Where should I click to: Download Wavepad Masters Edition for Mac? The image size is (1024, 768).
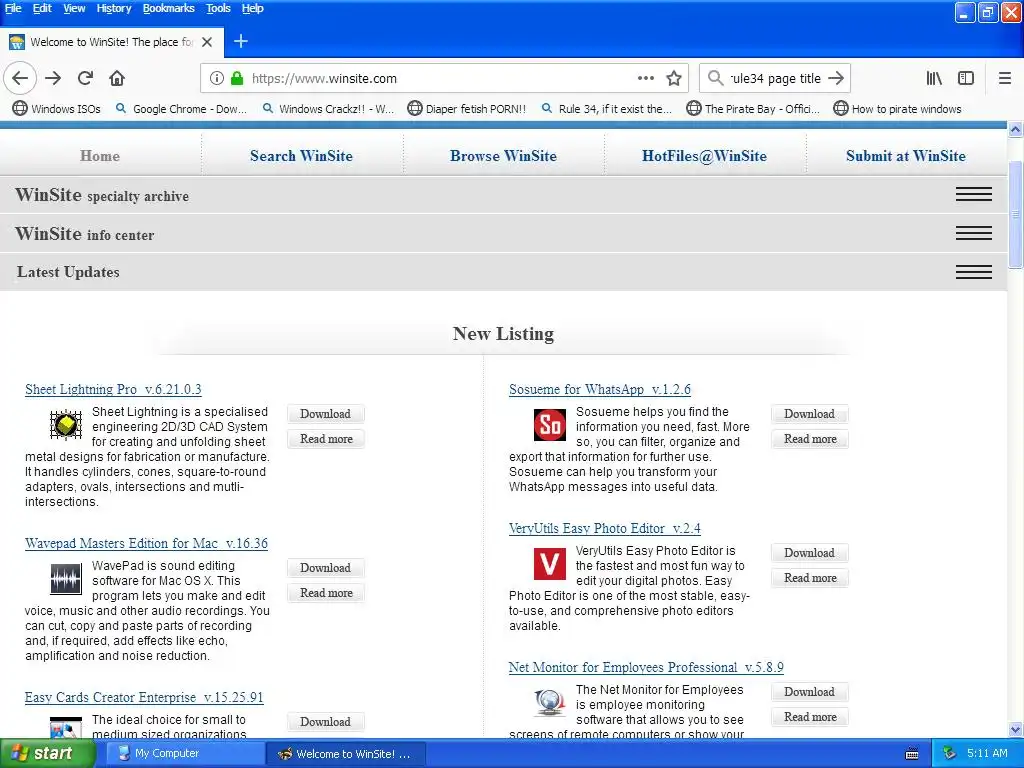pos(325,568)
